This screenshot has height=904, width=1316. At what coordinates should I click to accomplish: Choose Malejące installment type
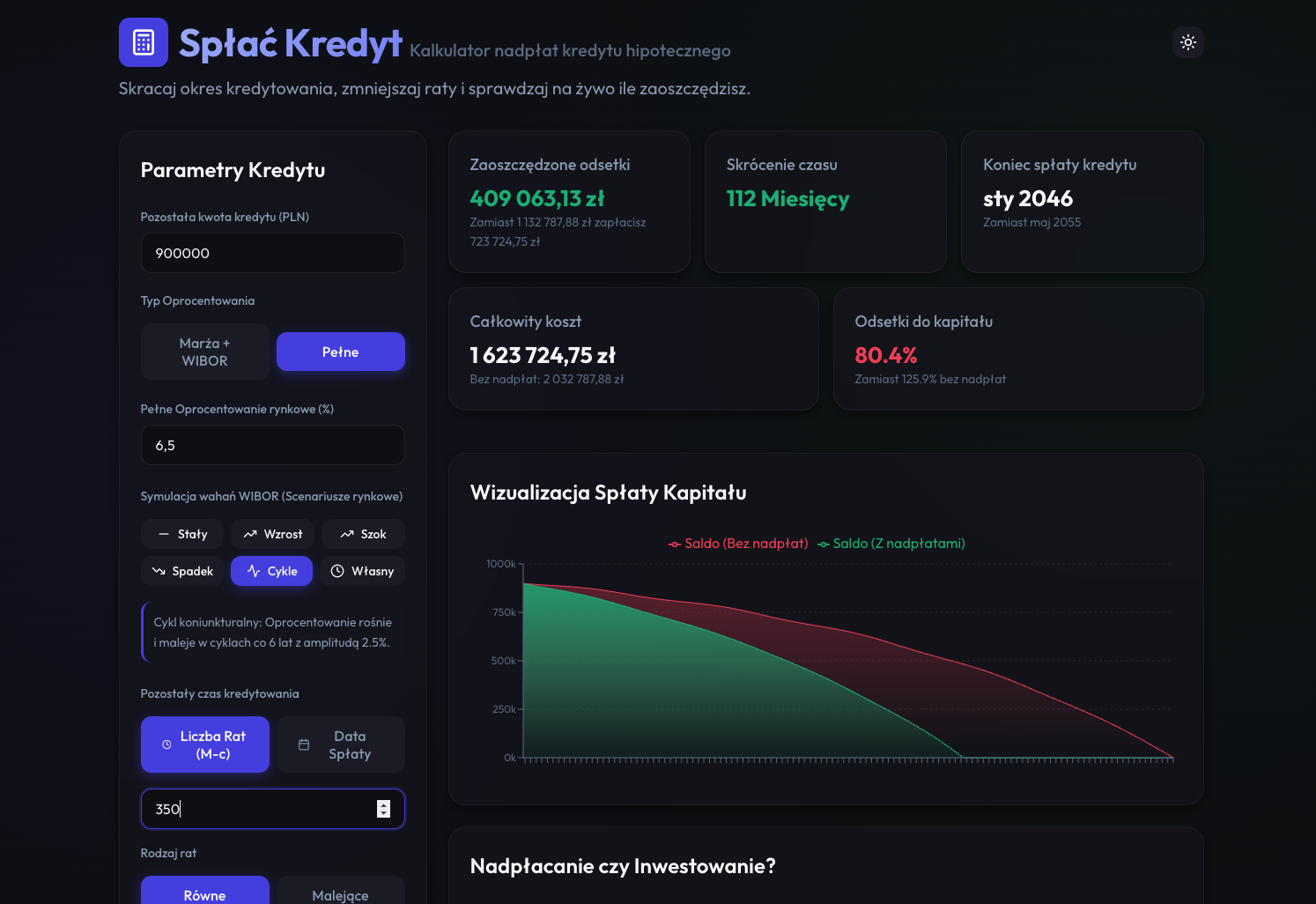[x=340, y=894]
